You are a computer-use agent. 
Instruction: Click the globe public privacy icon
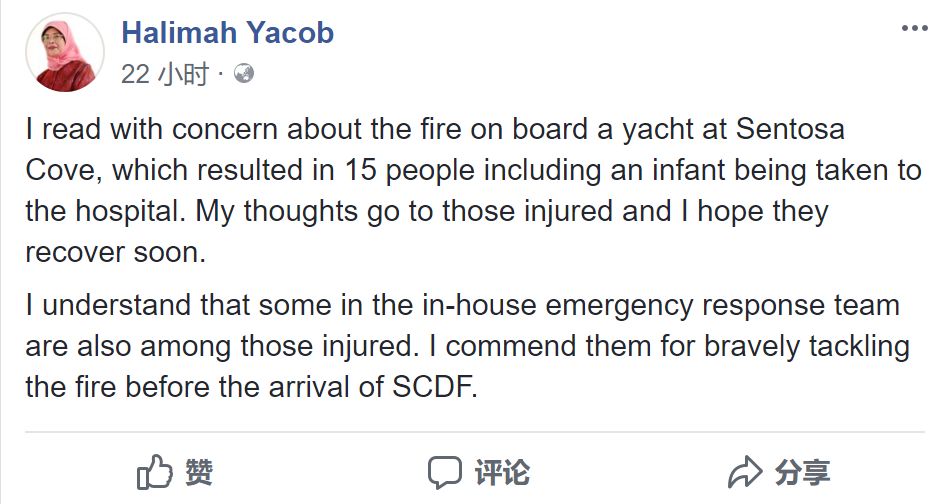243,74
